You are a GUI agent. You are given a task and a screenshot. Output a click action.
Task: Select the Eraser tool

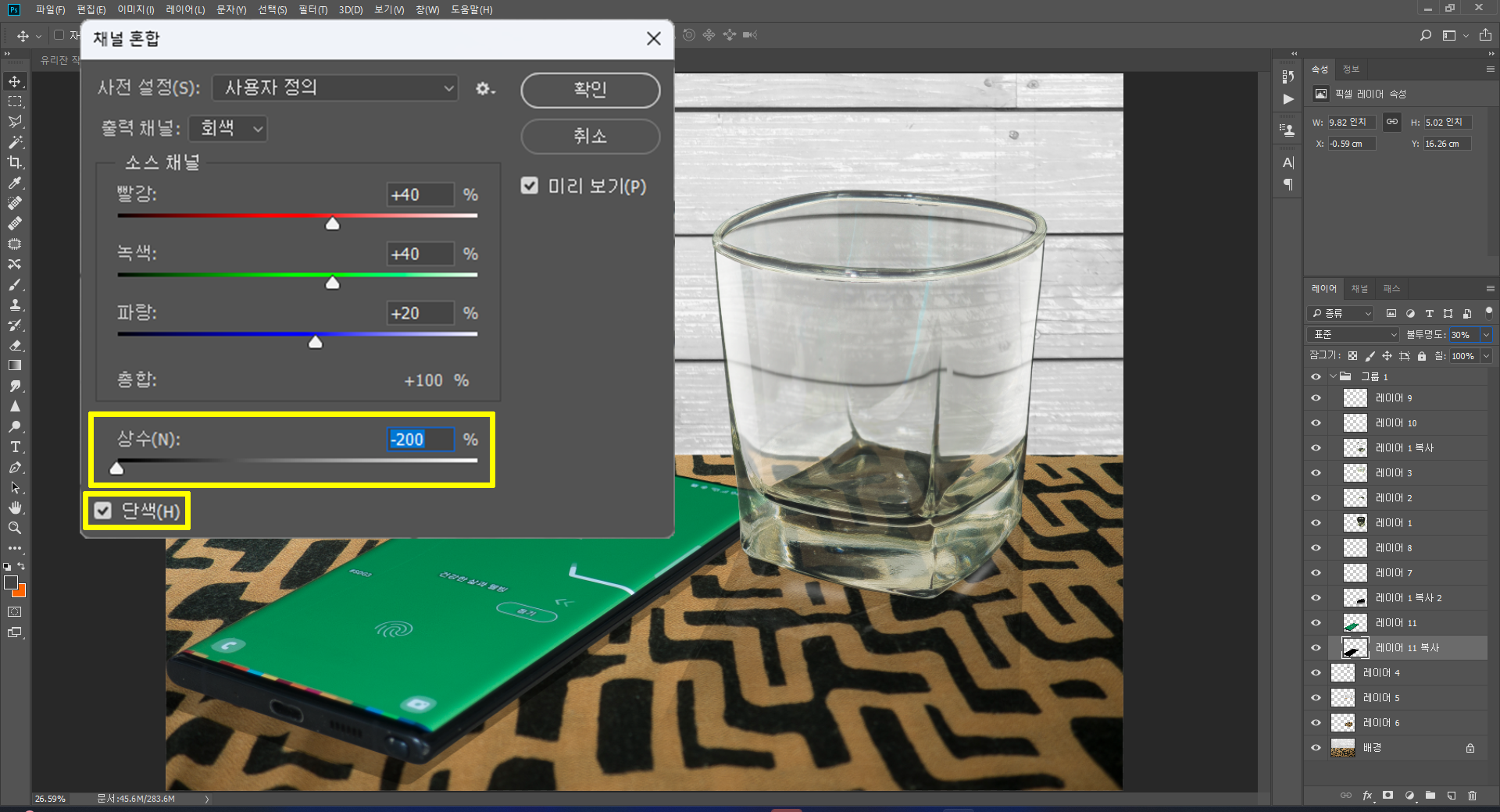[x=15, y=345]
